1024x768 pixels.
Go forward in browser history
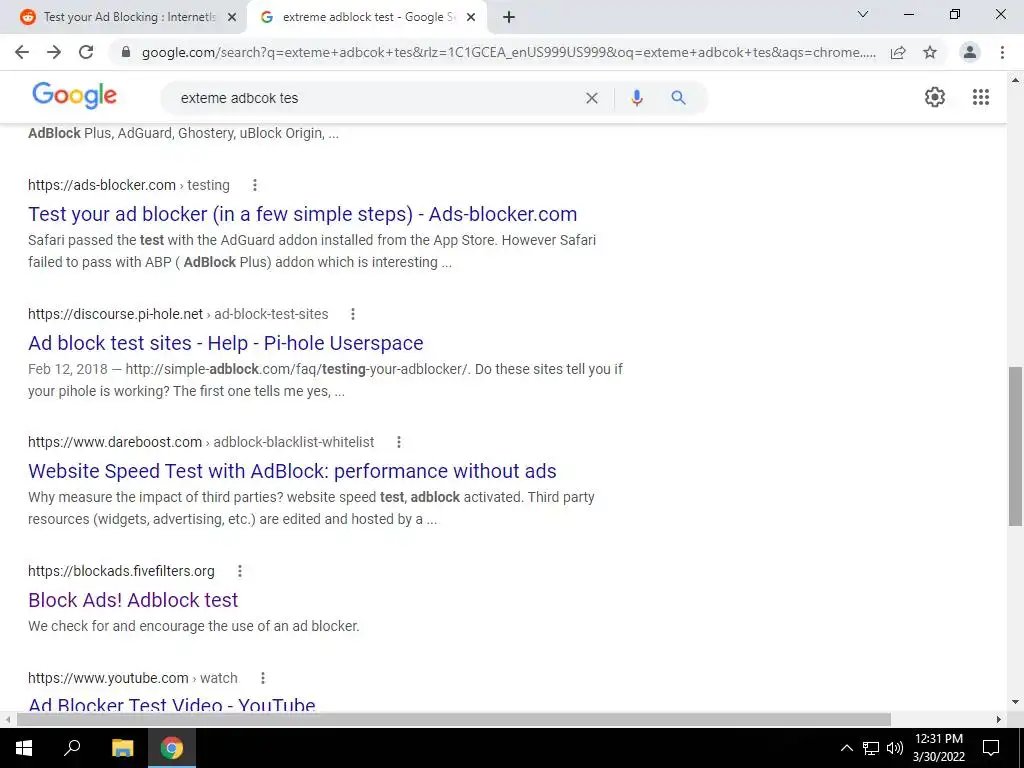(x=54, y=52)
